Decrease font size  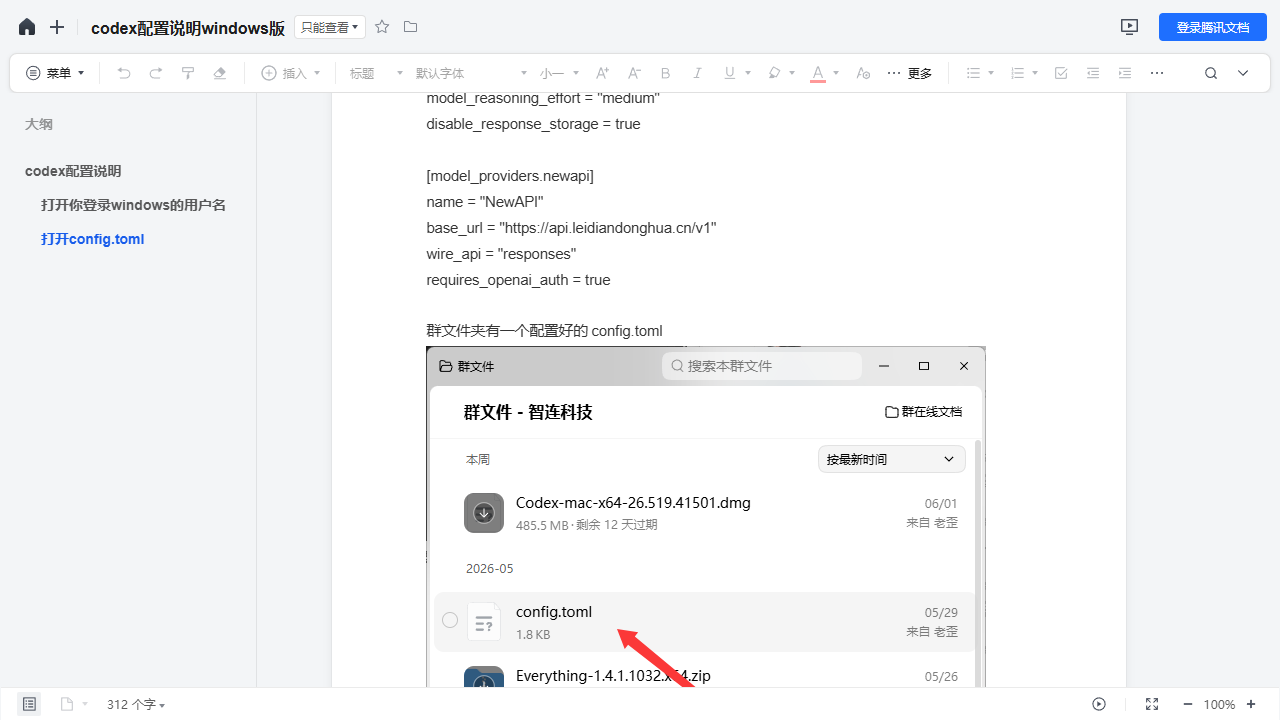(x=634, y=73)
